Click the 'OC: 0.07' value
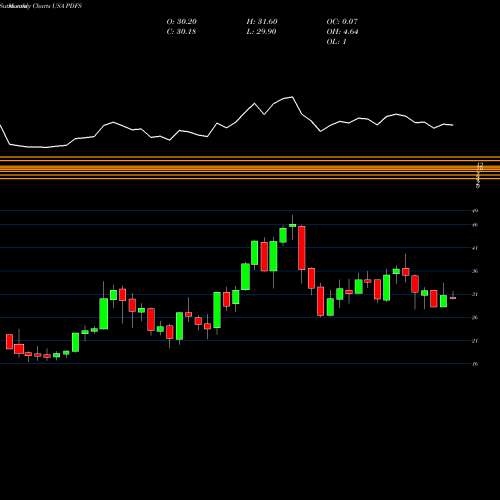 pos(342,22)
